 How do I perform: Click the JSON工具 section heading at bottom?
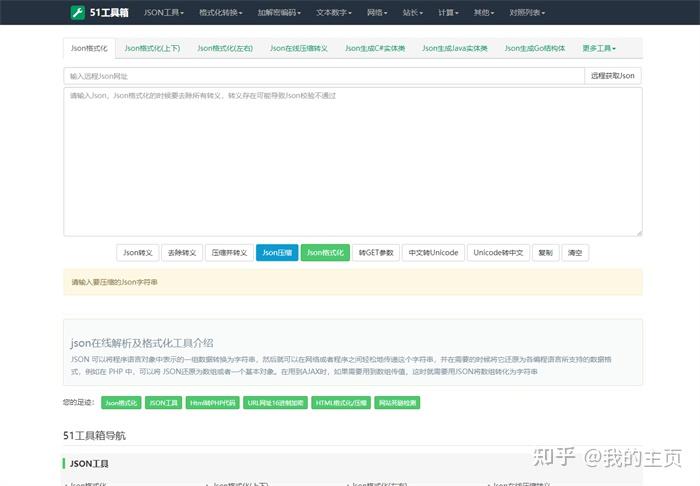click(89, 464)
